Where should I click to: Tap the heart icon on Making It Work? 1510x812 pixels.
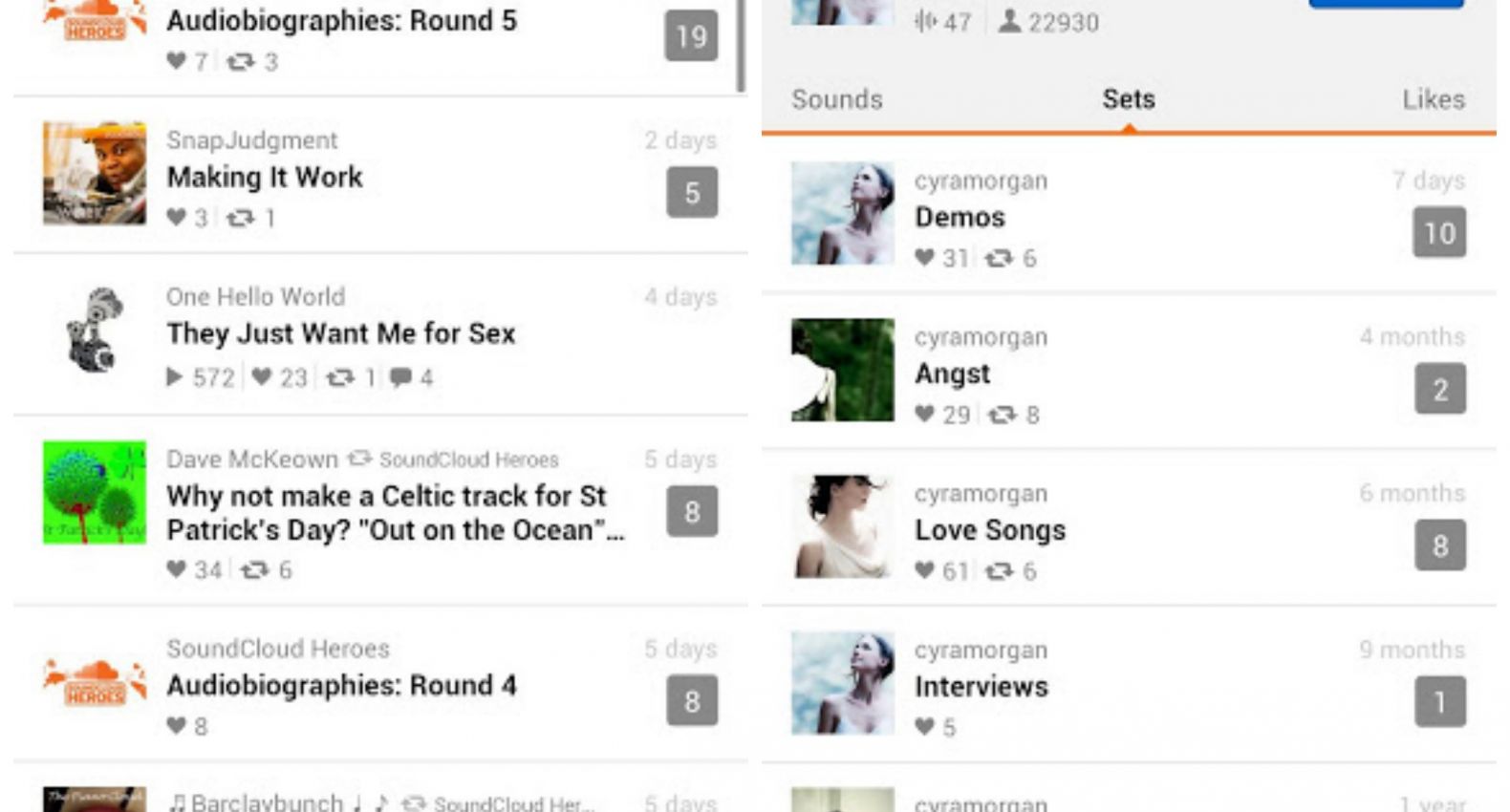[x=176, y=218]
